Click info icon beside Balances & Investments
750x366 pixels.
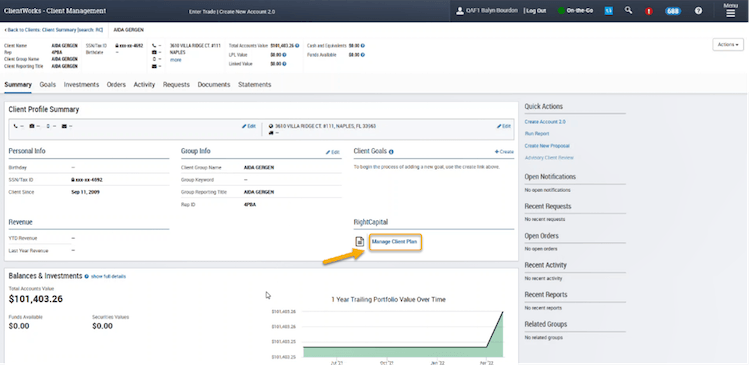(x=87, y=276)
